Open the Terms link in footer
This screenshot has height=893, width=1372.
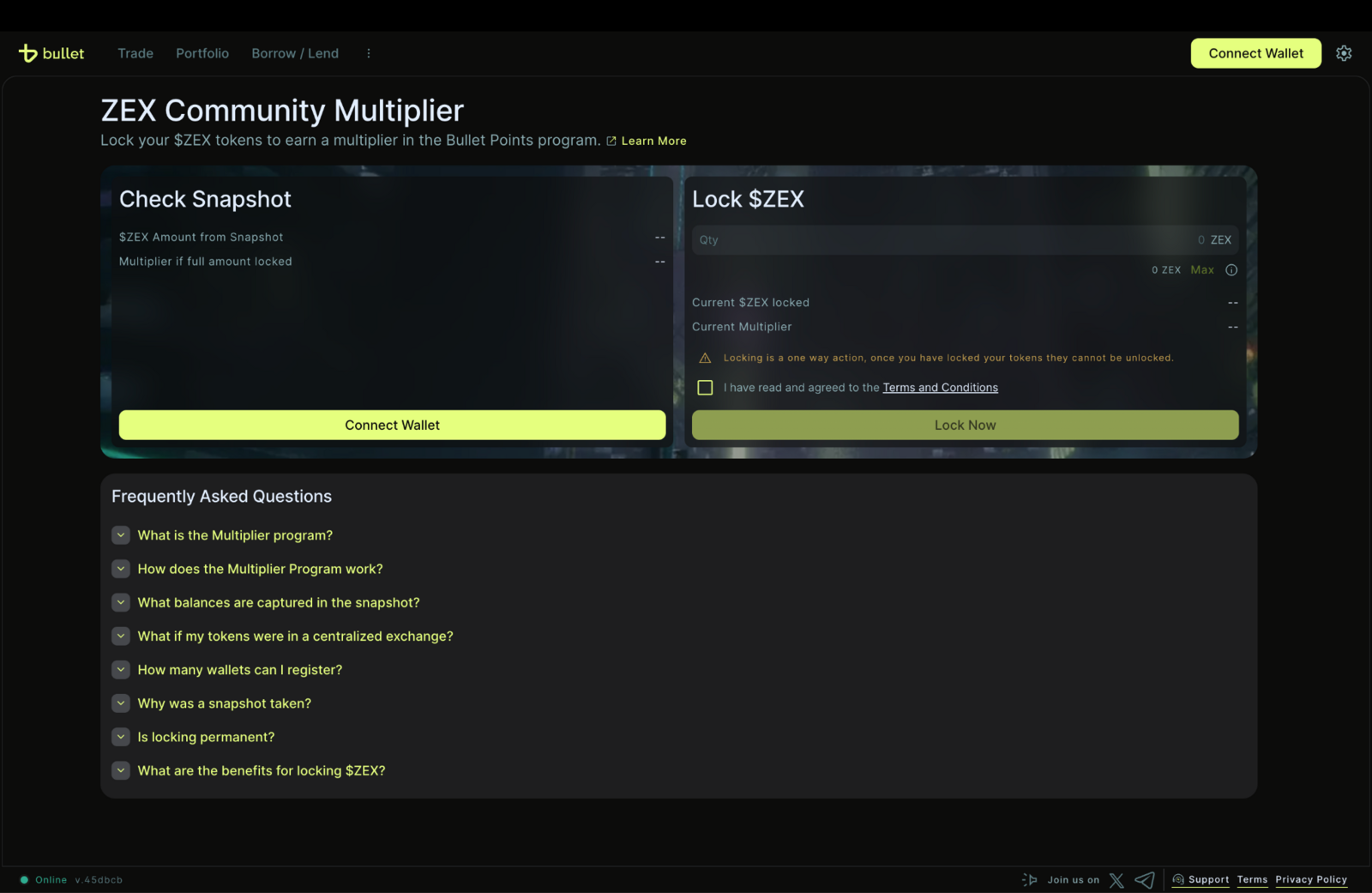1252,880
